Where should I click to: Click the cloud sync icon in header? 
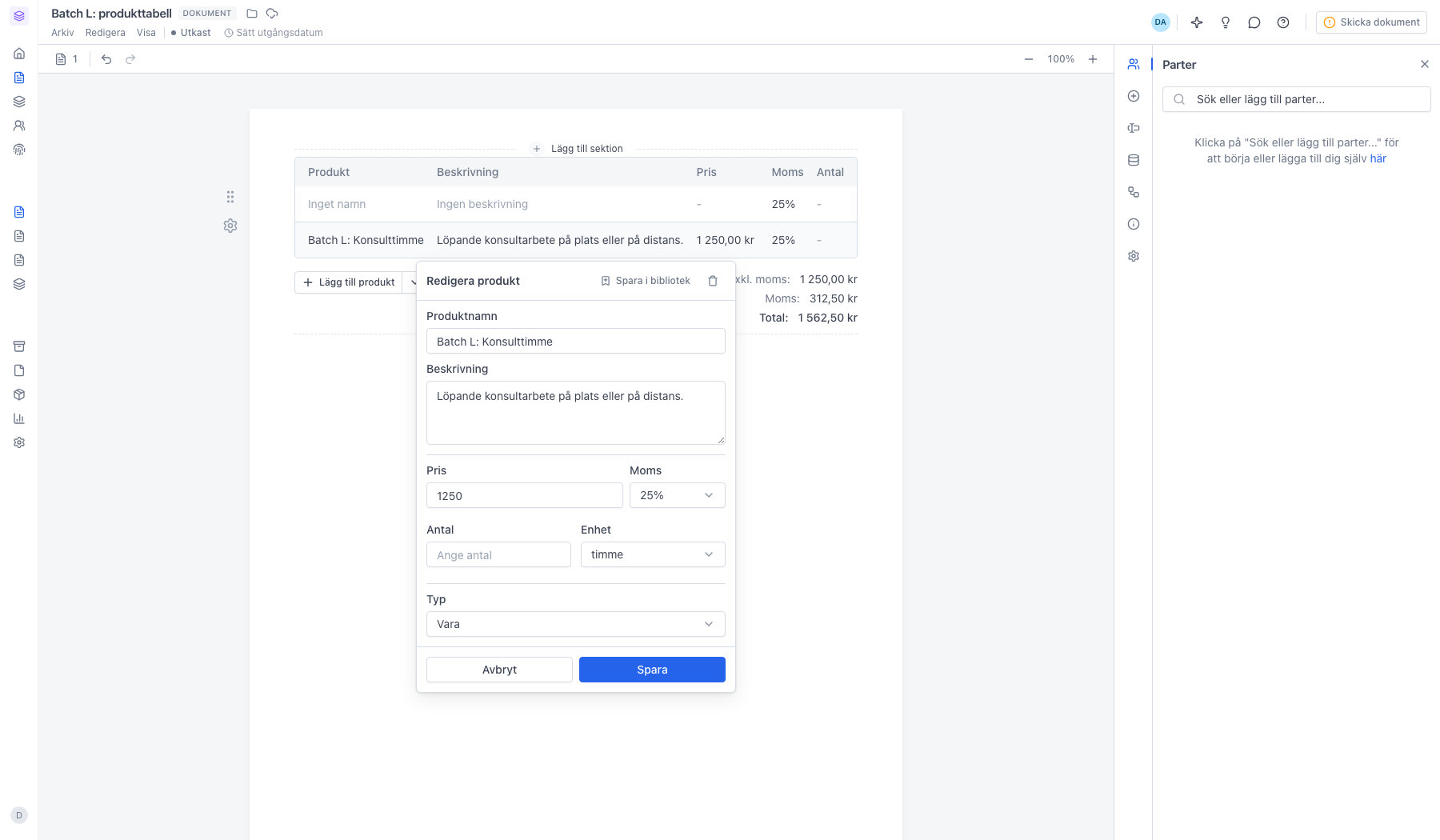click(x=272, y=14)
